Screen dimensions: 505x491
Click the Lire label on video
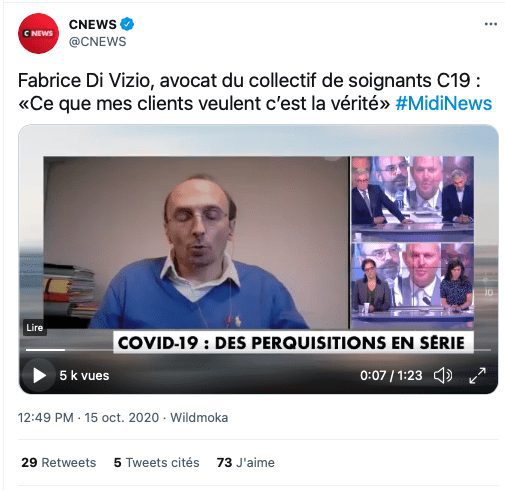click(x=35, y=328)
